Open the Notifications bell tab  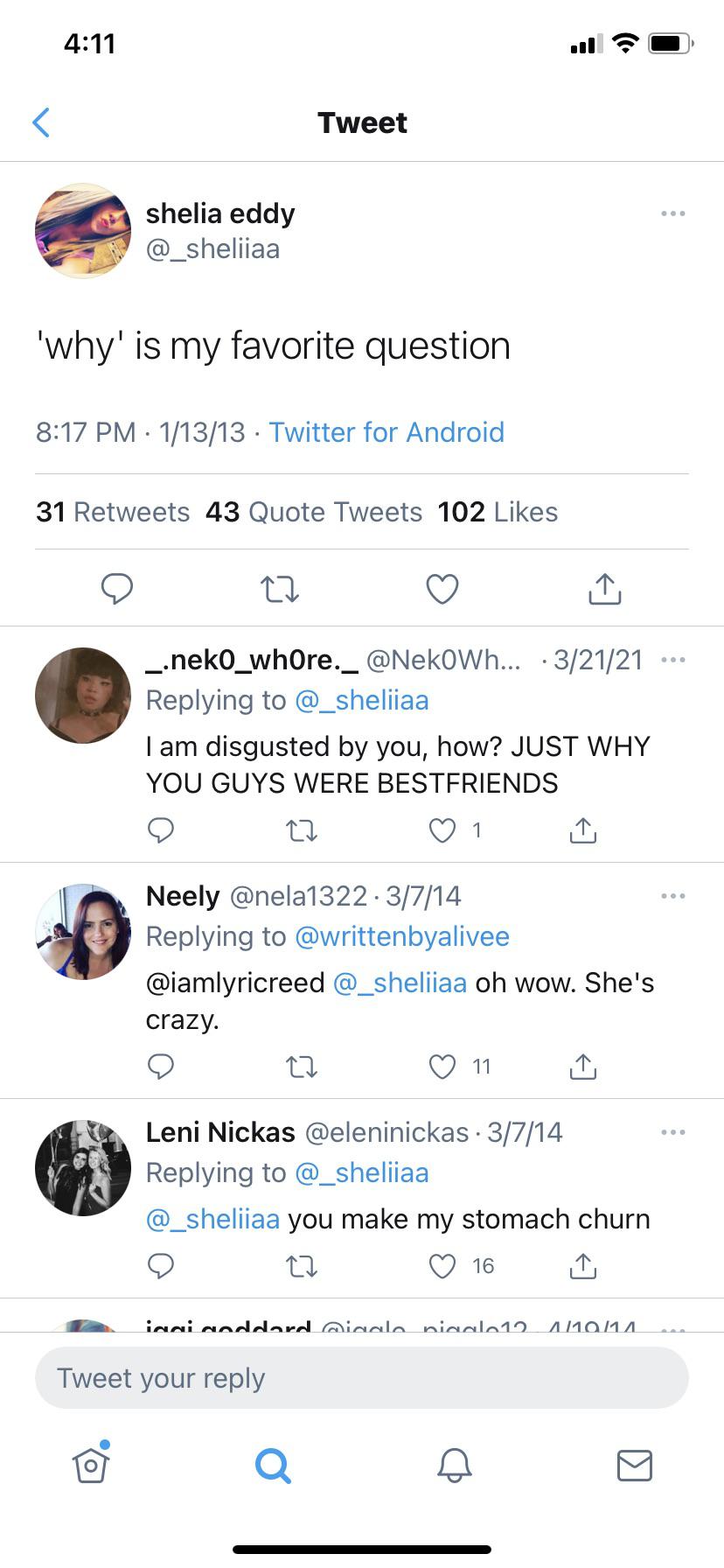point(454,1464)
